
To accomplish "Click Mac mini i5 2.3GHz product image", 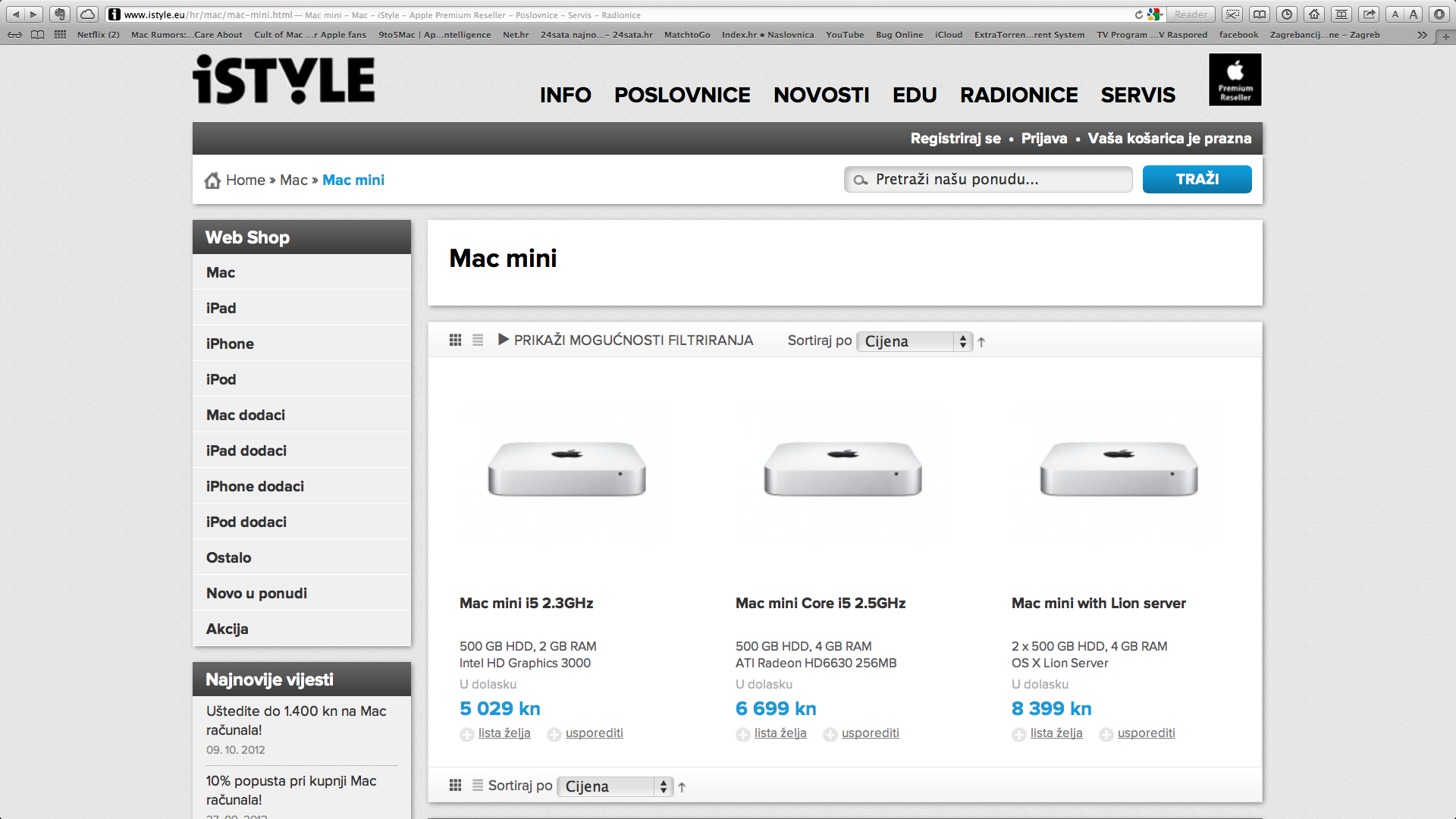I will (x=567, y=469).
